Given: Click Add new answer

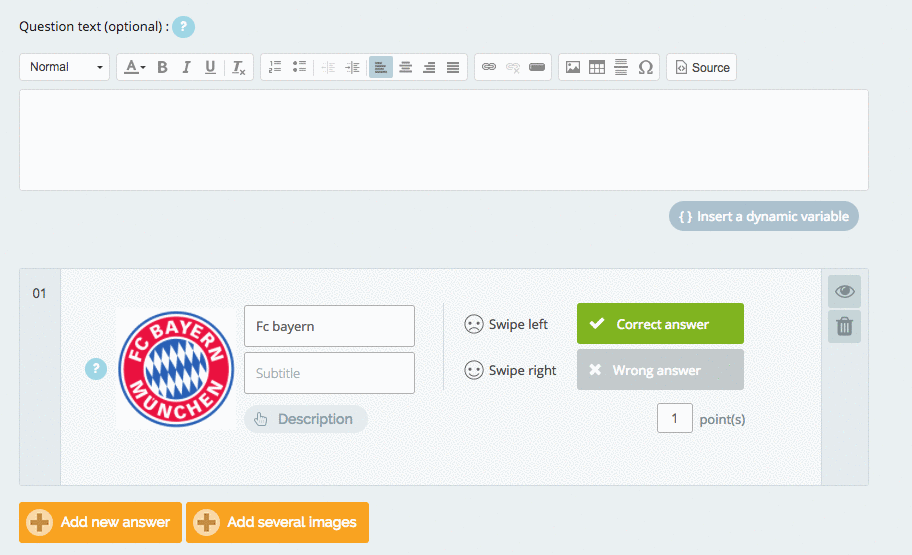Looking at the screenshot, I should point(101,522).
